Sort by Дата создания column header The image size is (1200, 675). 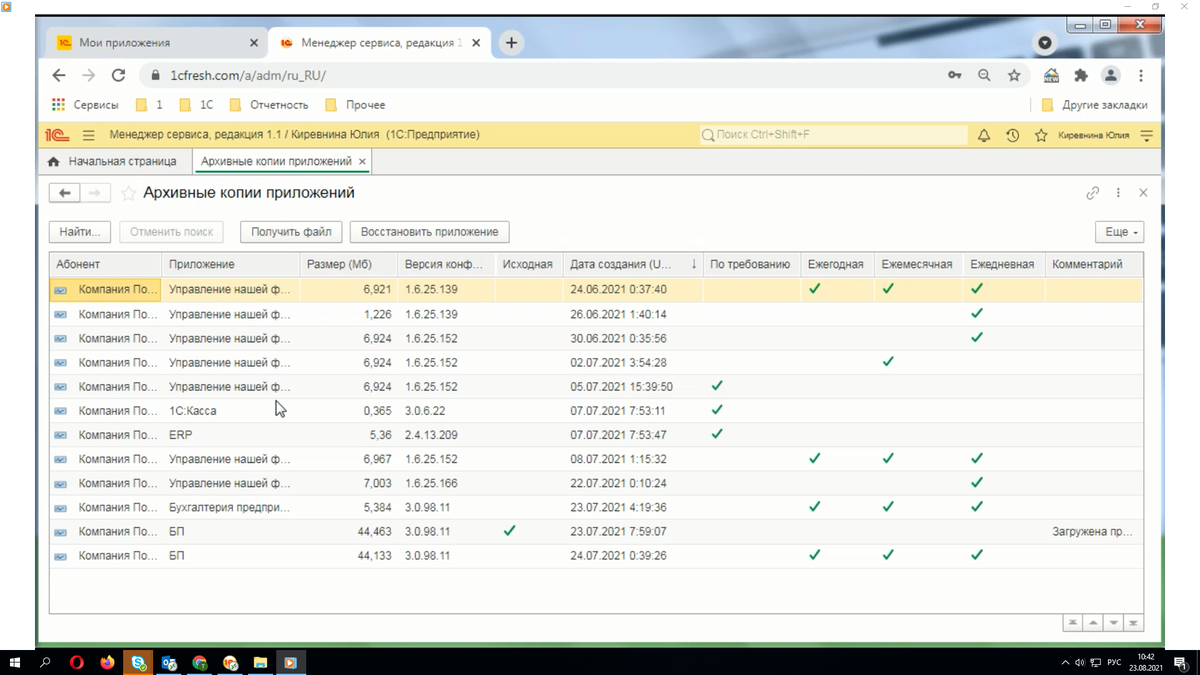point(633,265)
